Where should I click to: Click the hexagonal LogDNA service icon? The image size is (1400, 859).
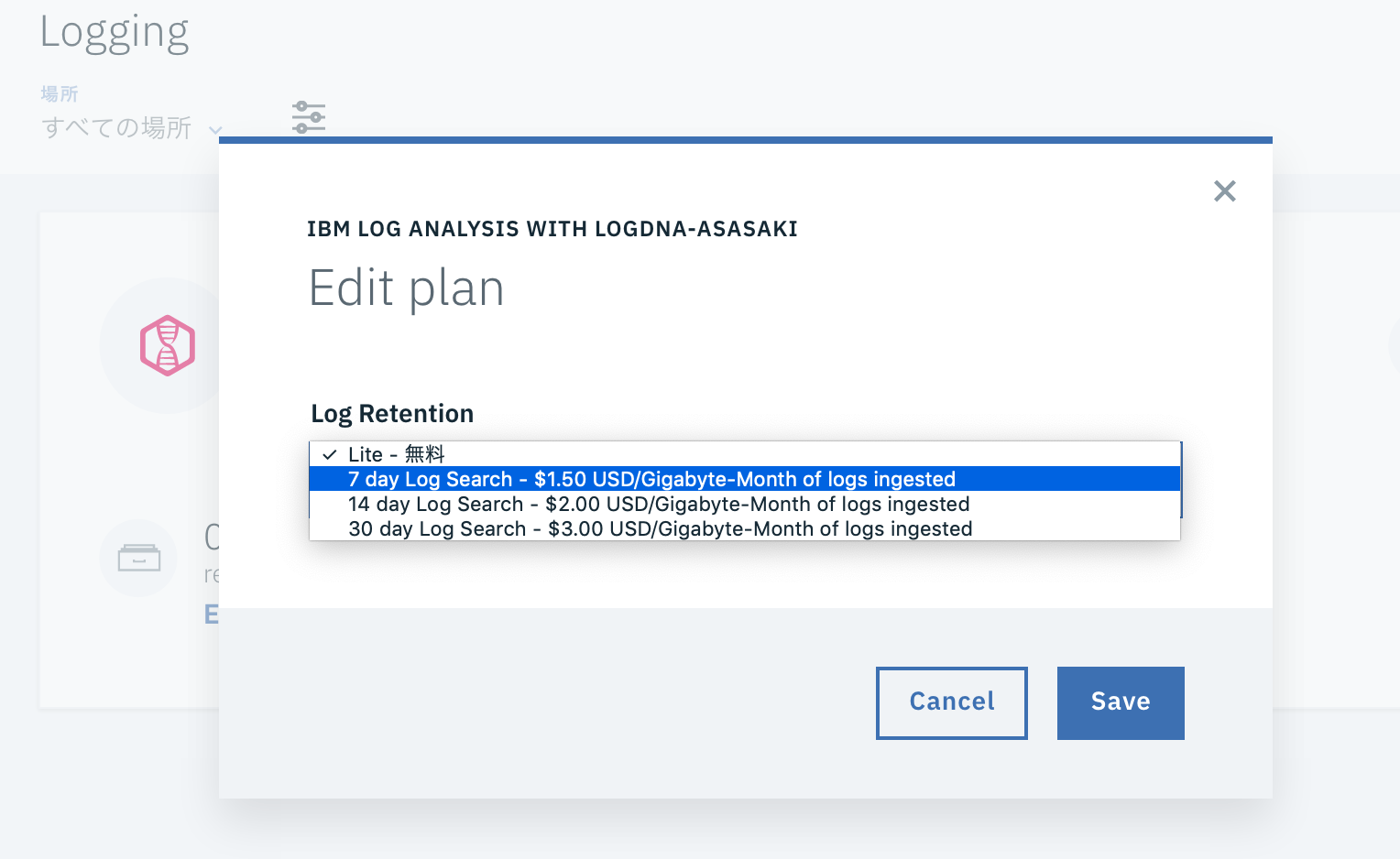pyautogui.click(x=167, y=345)
